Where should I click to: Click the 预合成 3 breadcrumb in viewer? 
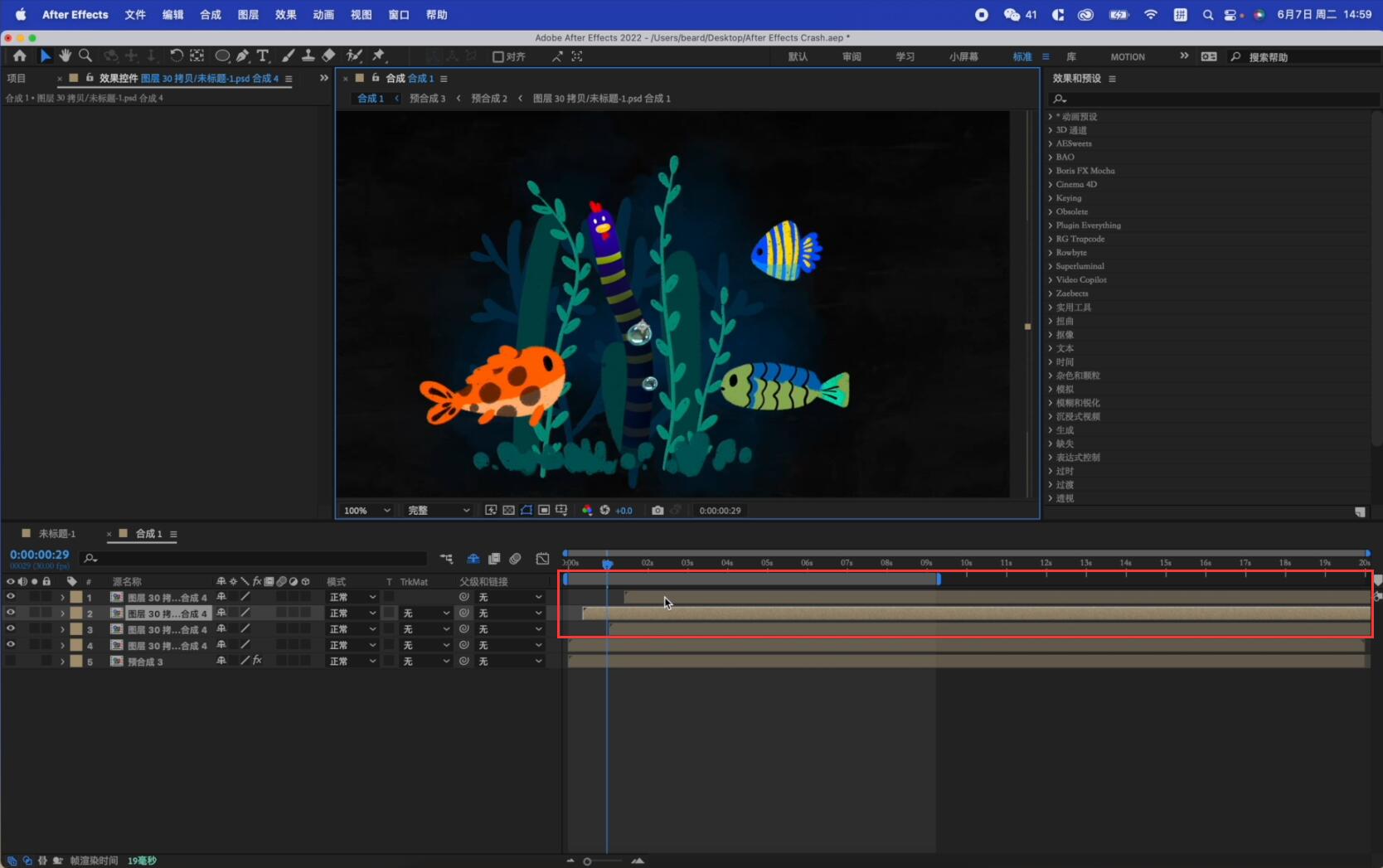427,98
